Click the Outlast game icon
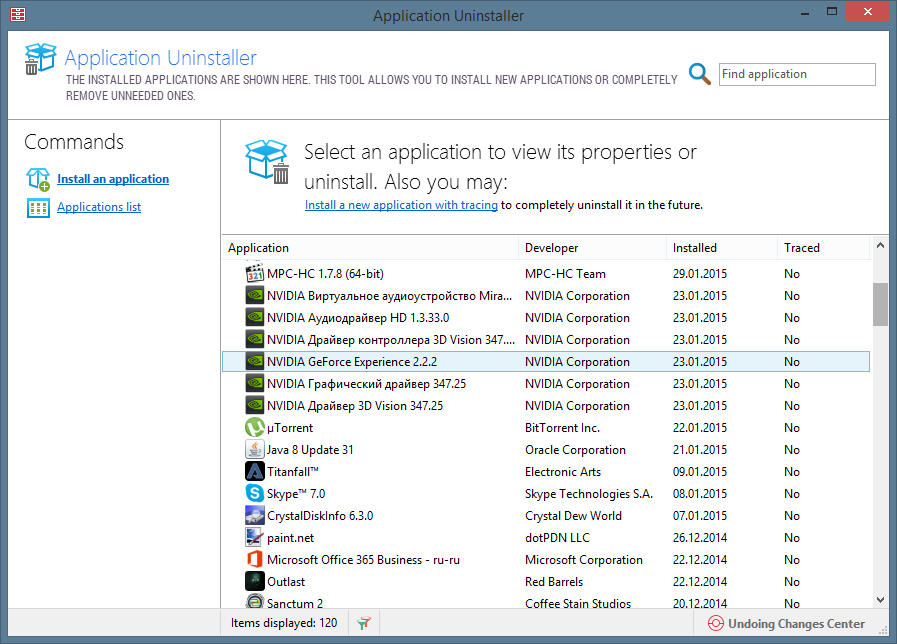 [x=255, y=581]
